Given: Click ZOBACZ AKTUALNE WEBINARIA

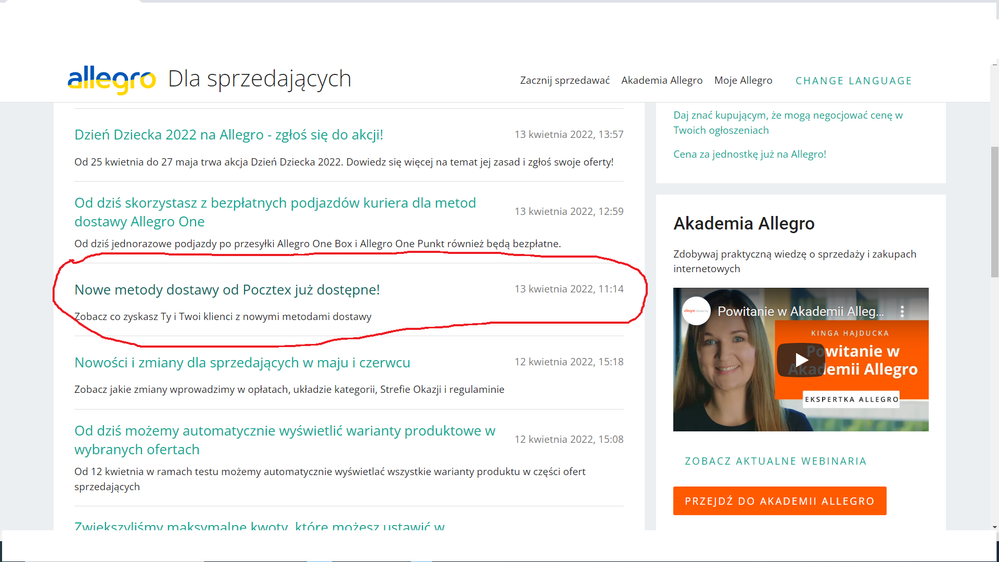Looking at the screenshot, I should click(x=775, y=461).
